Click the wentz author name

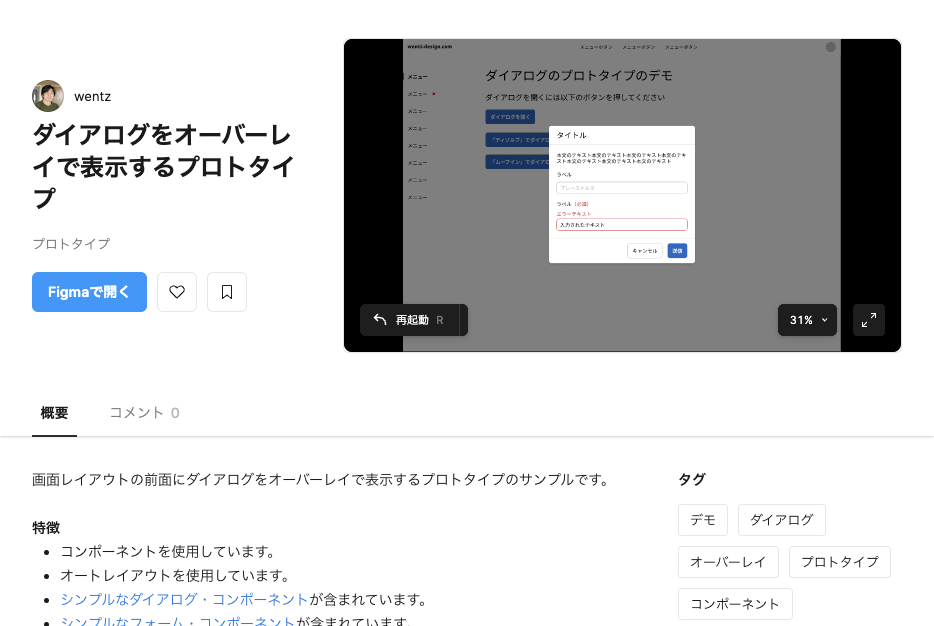point(92,97)
